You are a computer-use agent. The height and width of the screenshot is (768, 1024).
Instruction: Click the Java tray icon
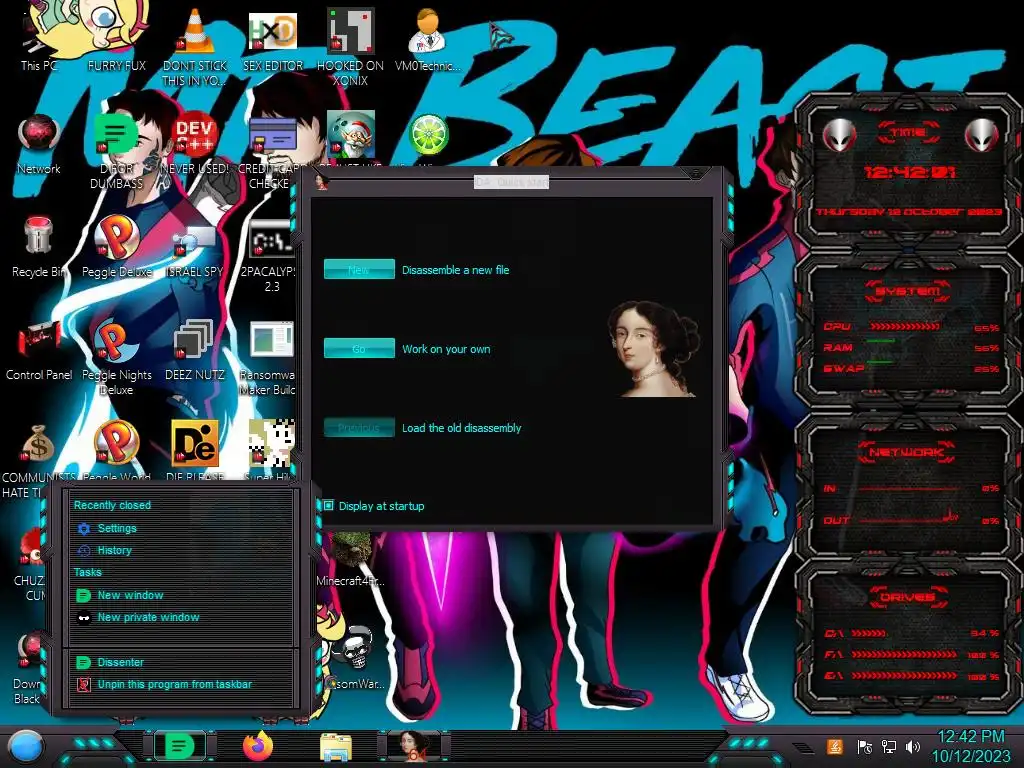point(834,746)
